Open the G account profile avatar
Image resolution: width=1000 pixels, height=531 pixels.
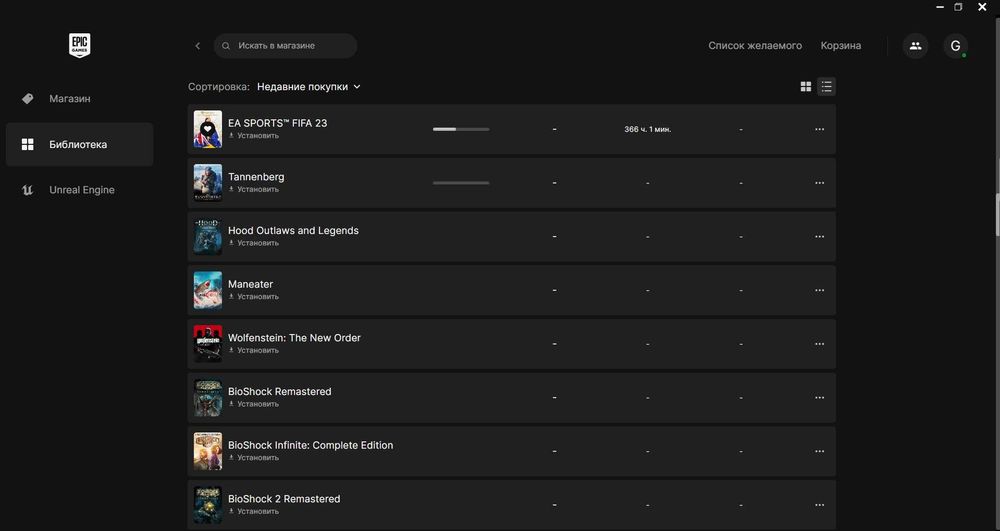pos(955,46)
